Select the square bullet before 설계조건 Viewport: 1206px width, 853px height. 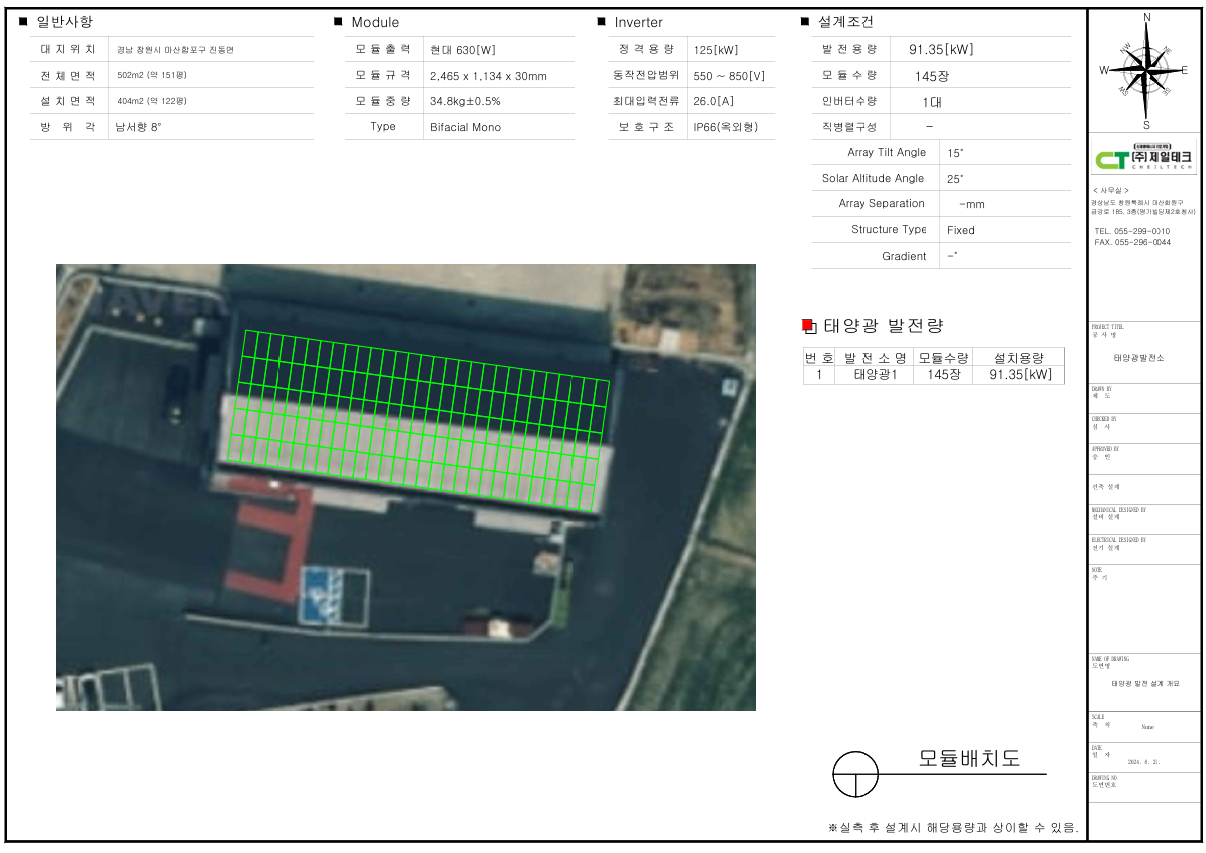[x=805, y=22]
